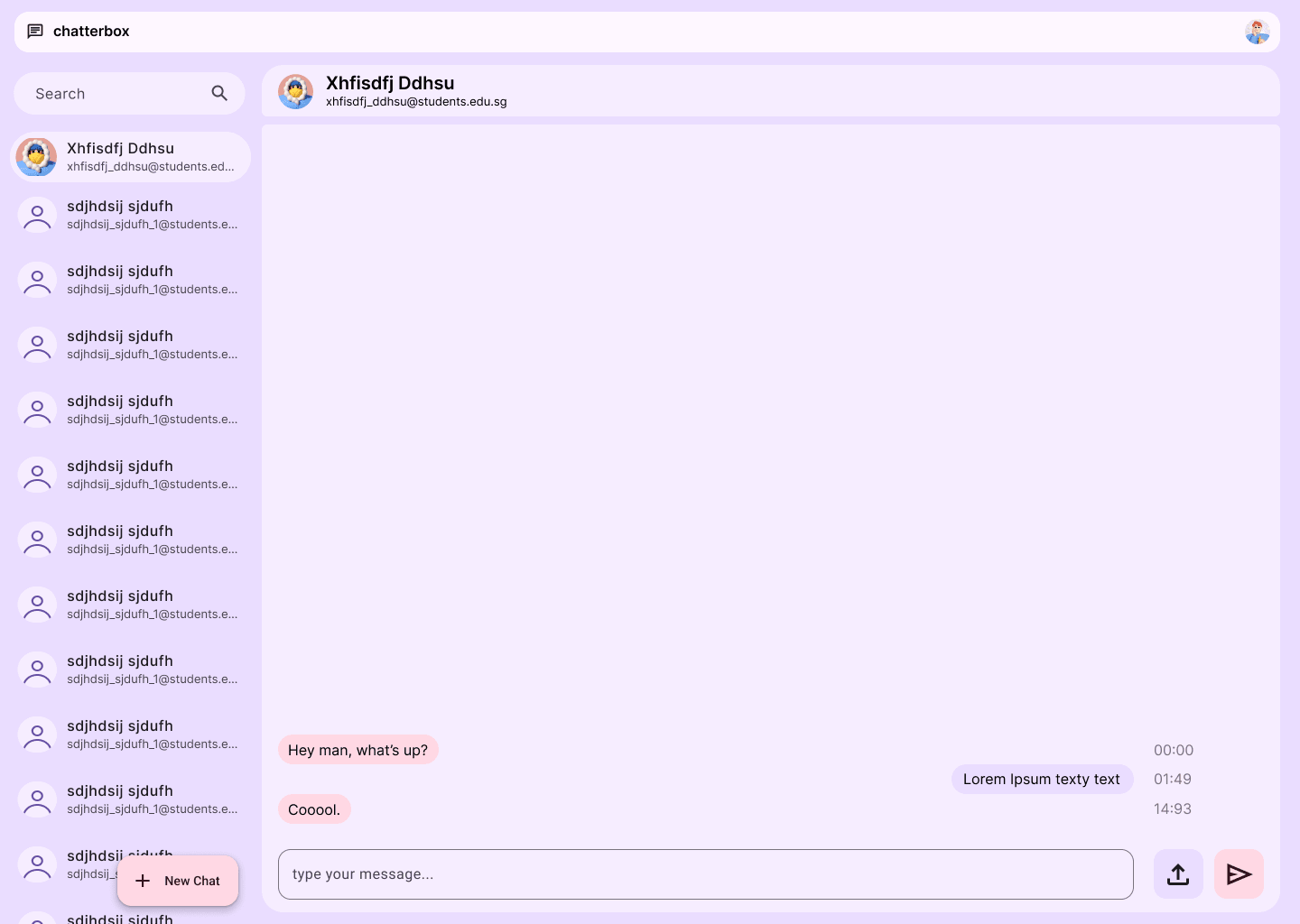This screenshot has width=1300, height=924.
Task: Click the email address in the chat header
Action: click(x=416, y=102)
